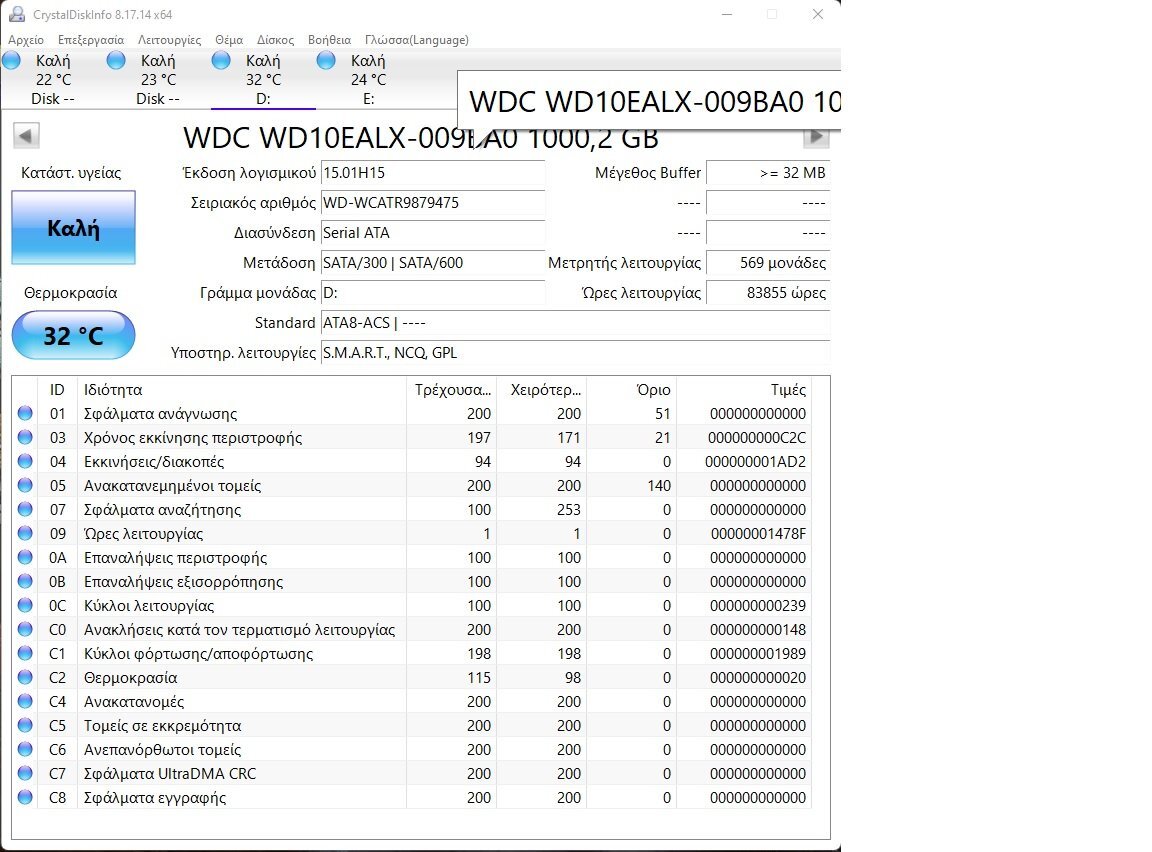Screen dimensions: 1152x852
Task: Open the Βοήθεια menu
Action: (329, 40)
